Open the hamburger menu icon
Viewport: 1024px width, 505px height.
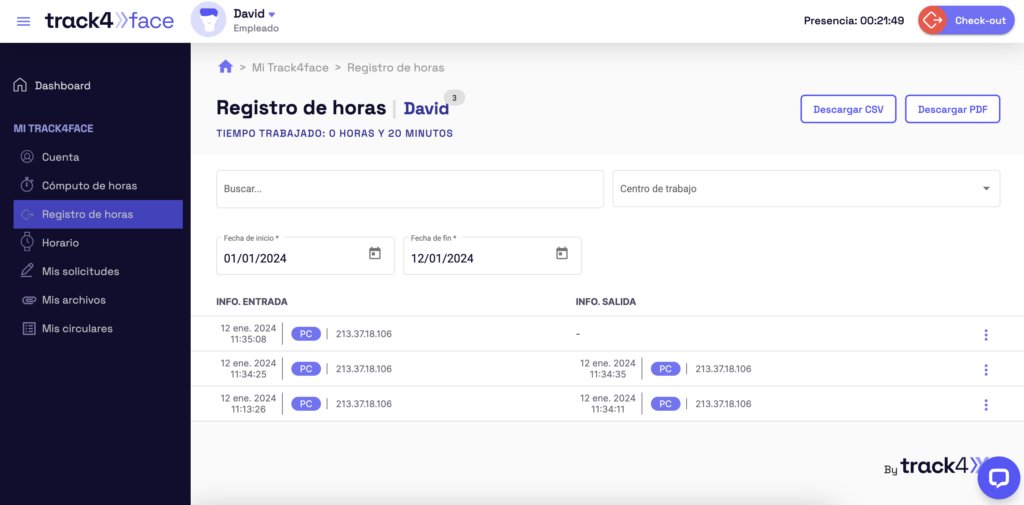23,21
